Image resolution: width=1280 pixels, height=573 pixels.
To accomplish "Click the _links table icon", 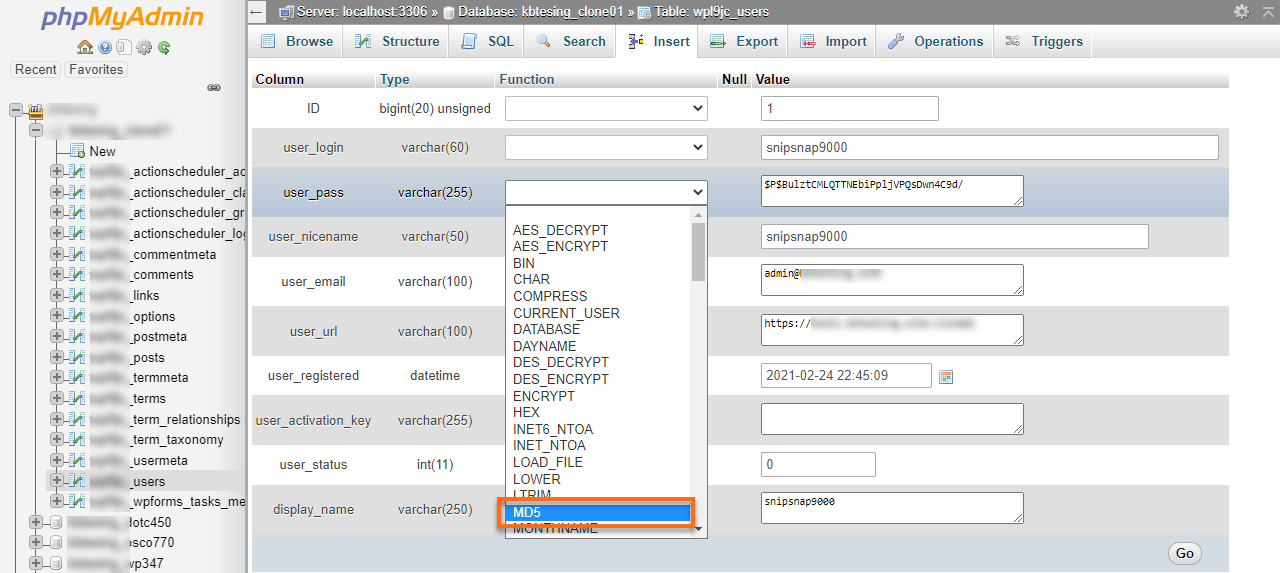I will tap(77, 296).
